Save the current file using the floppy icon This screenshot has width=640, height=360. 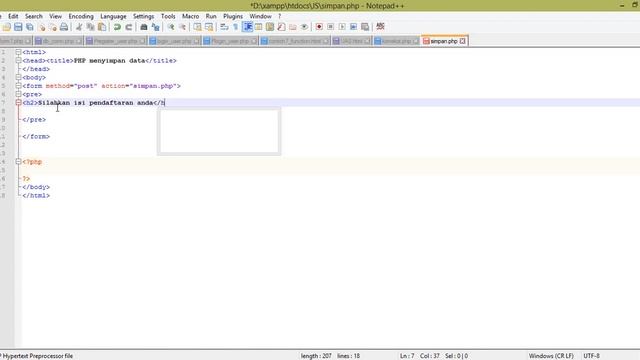pos(18,27)
